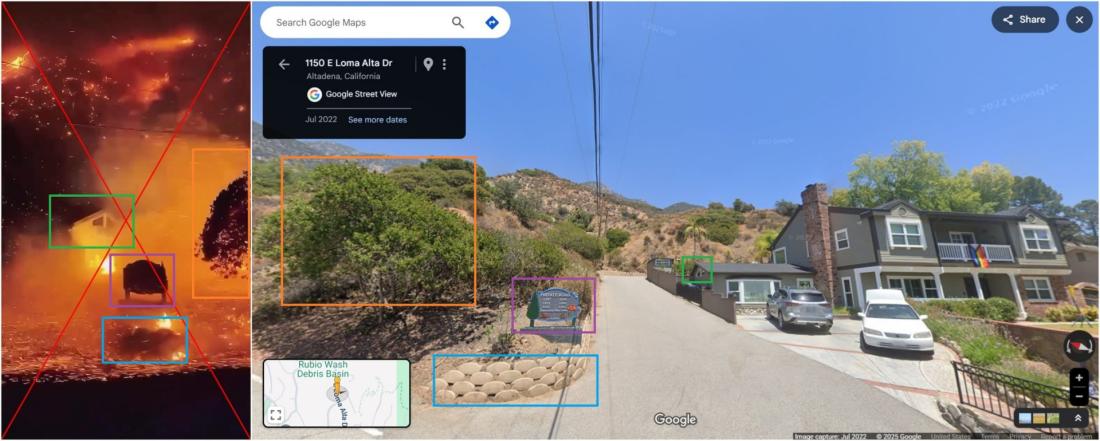Zoom out with the minus button
The height and width of the screenshot is (441, 1100).
pos(1078,398)
